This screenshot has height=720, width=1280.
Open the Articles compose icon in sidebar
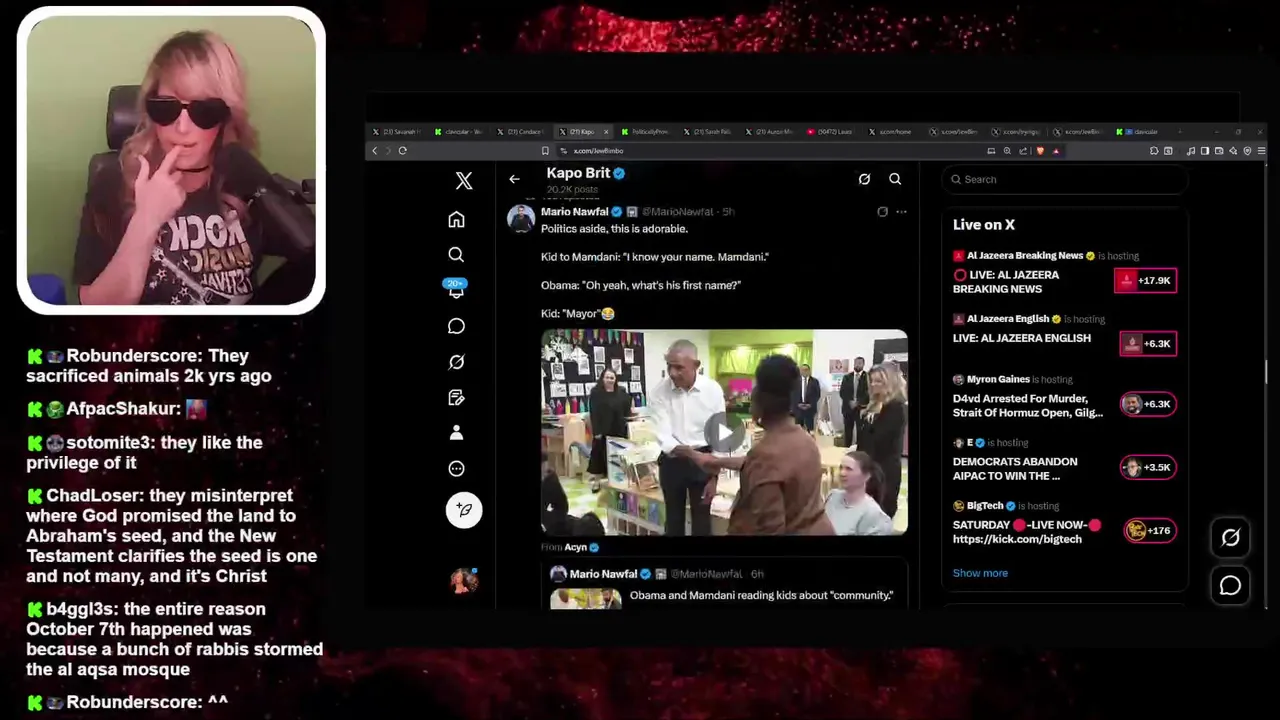coord(456,398)
